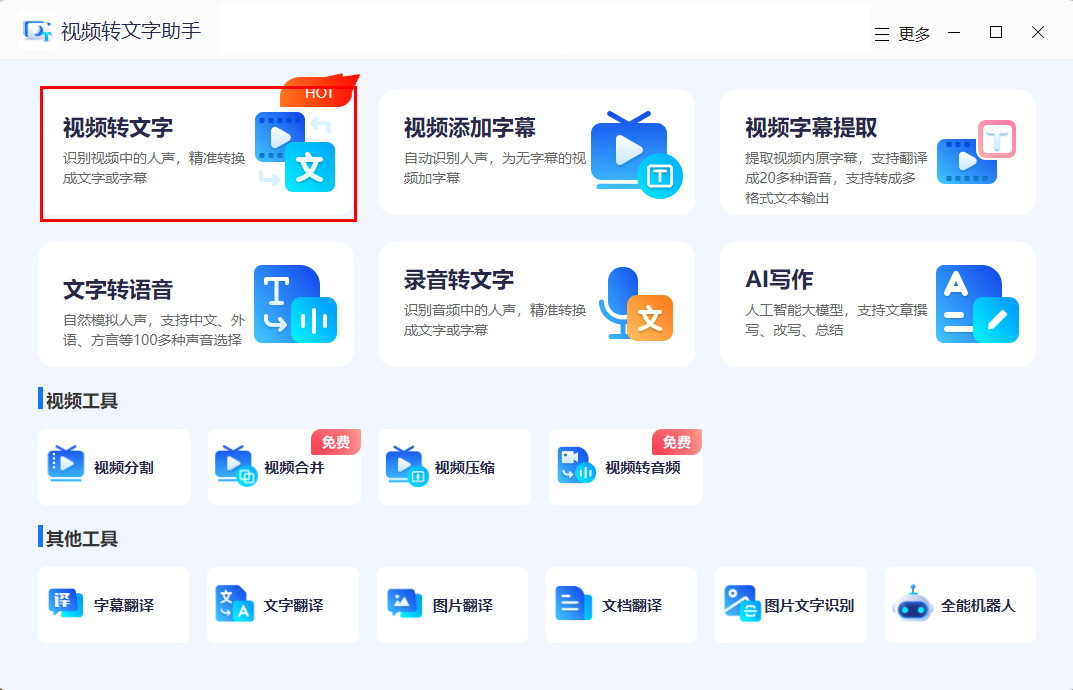Viewport: 1073px width, 690px height.
Task: Select the 文字翻译 label
Action: pos(294,605)
